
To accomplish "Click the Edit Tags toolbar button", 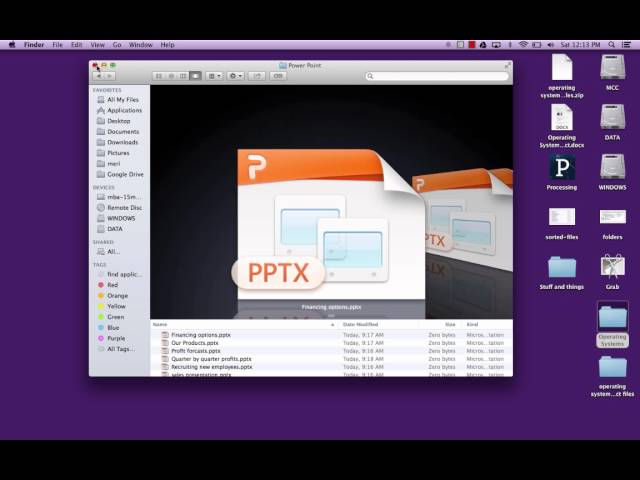I will [x=278, y=76].
